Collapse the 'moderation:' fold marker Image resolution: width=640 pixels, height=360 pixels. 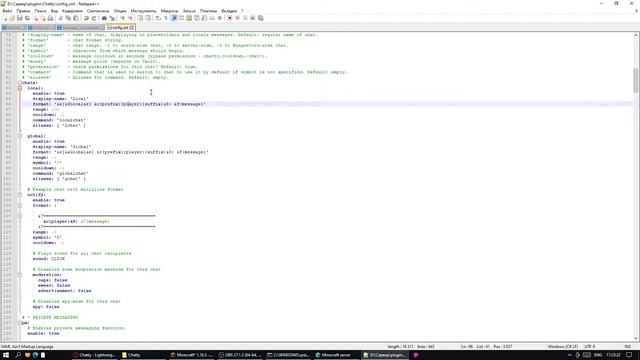[20, 275]
